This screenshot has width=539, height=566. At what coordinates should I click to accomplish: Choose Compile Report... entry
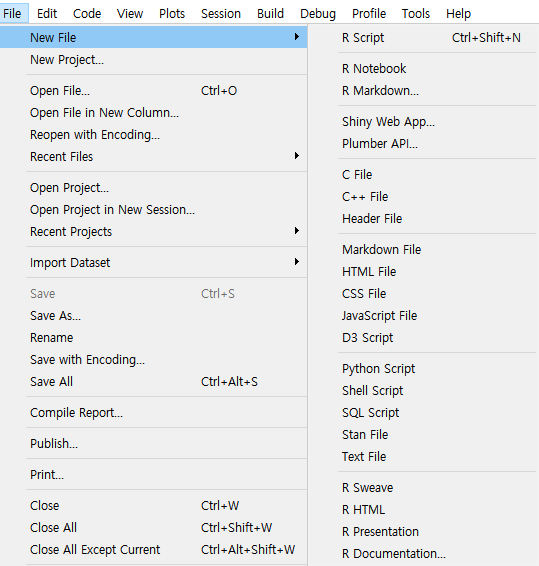point(153,413)
